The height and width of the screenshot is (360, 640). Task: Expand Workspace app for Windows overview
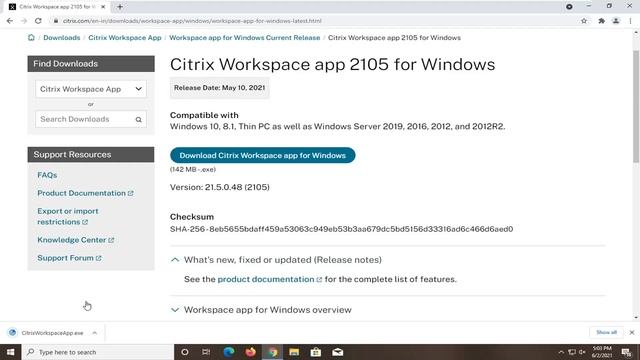click(261, 310)
